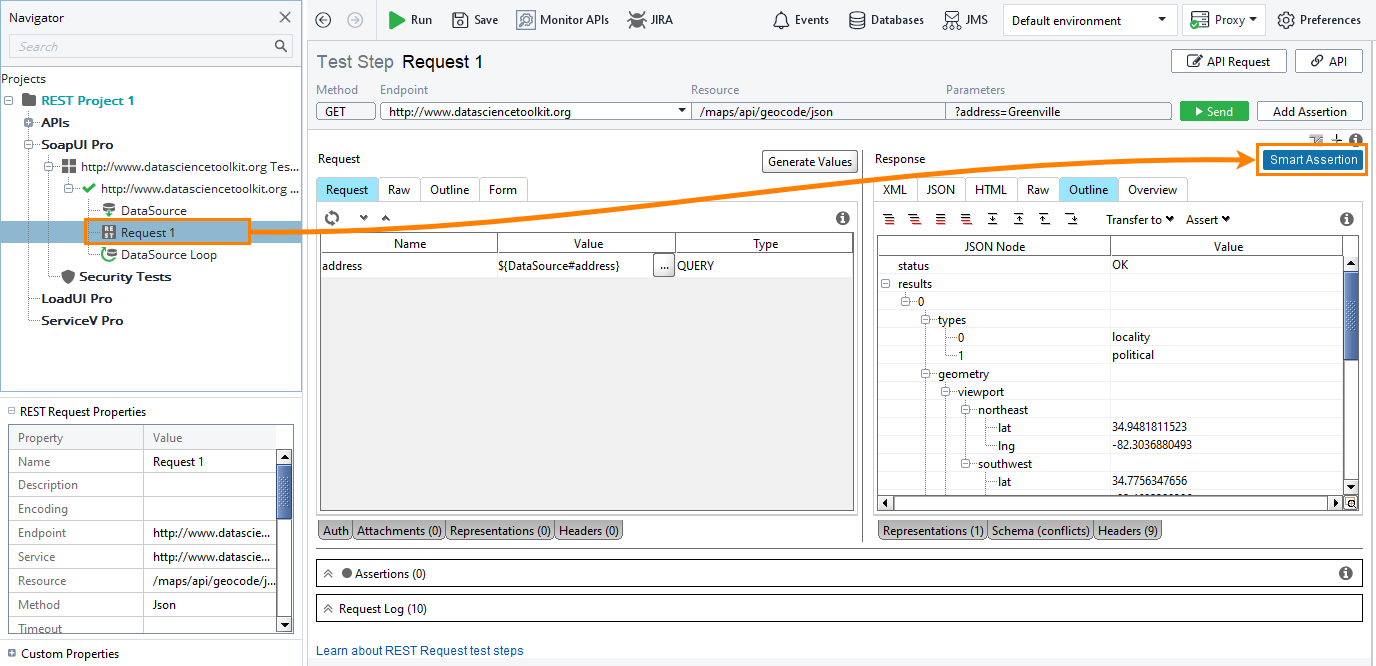Click the zoom icon at the Response pane corner

coord(1351,504)
